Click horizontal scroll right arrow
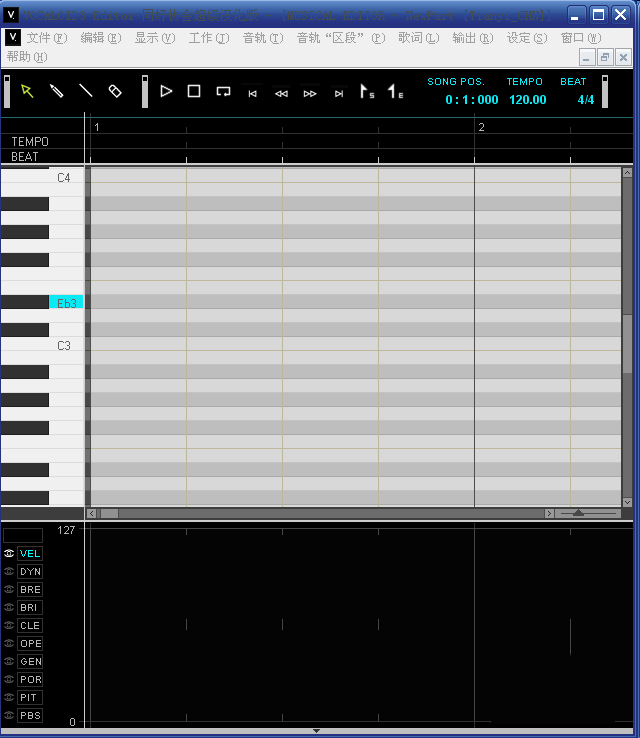Viewport: 640px width, 738px height. pos(549,513)
